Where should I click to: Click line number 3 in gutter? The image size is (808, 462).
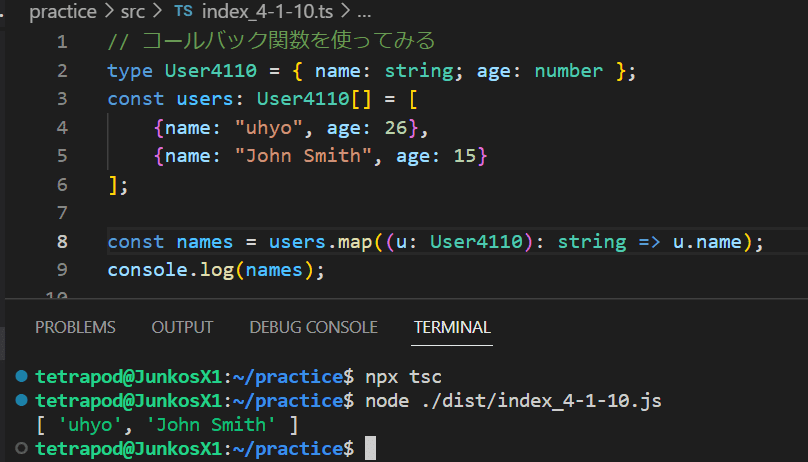[62, 99]
